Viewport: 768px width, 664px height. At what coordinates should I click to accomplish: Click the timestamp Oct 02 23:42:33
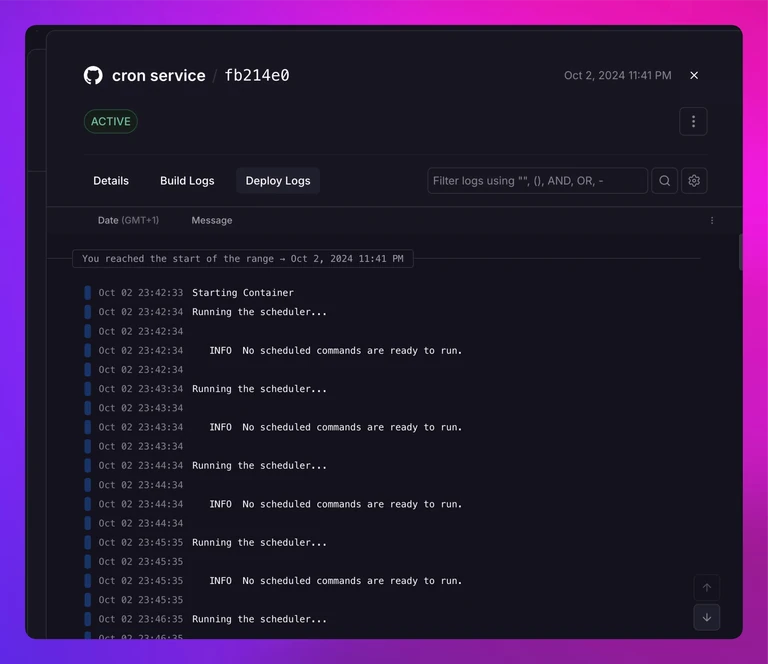[x=141, y=293]
